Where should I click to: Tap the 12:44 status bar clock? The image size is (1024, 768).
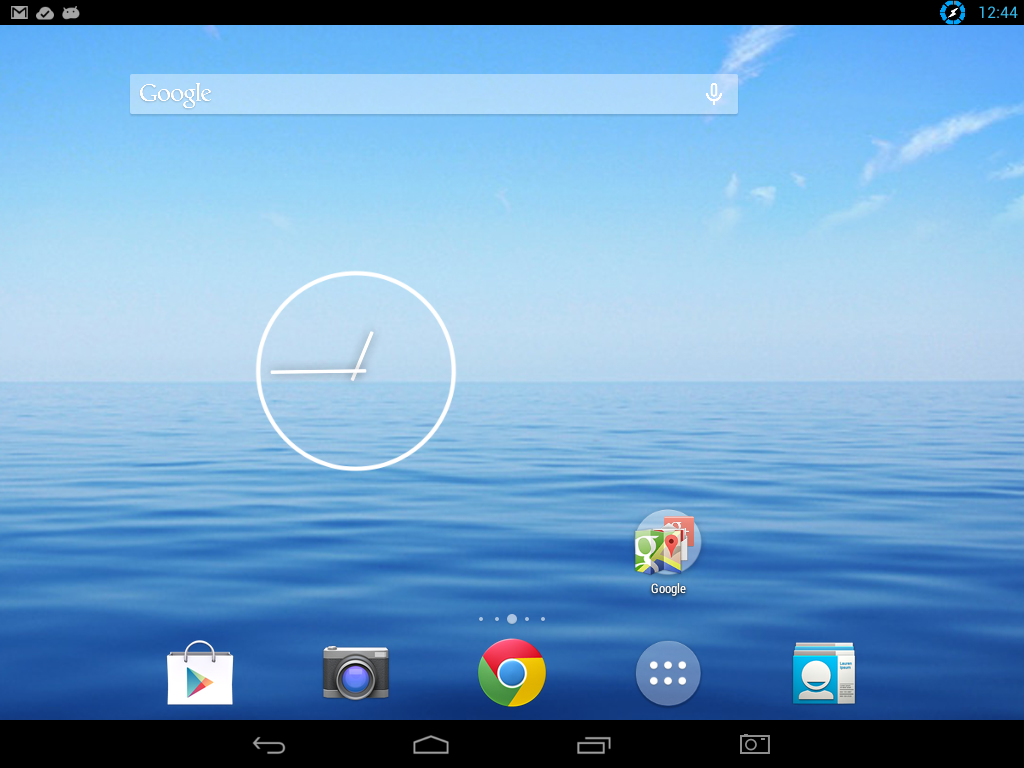[997, 12]
